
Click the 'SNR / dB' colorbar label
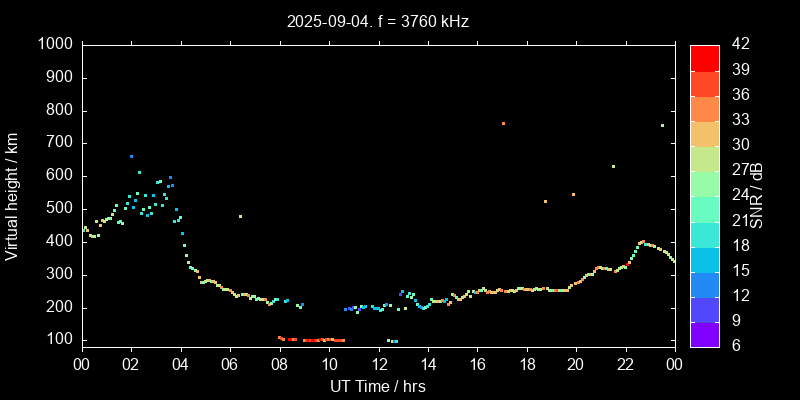coord(757,195)
